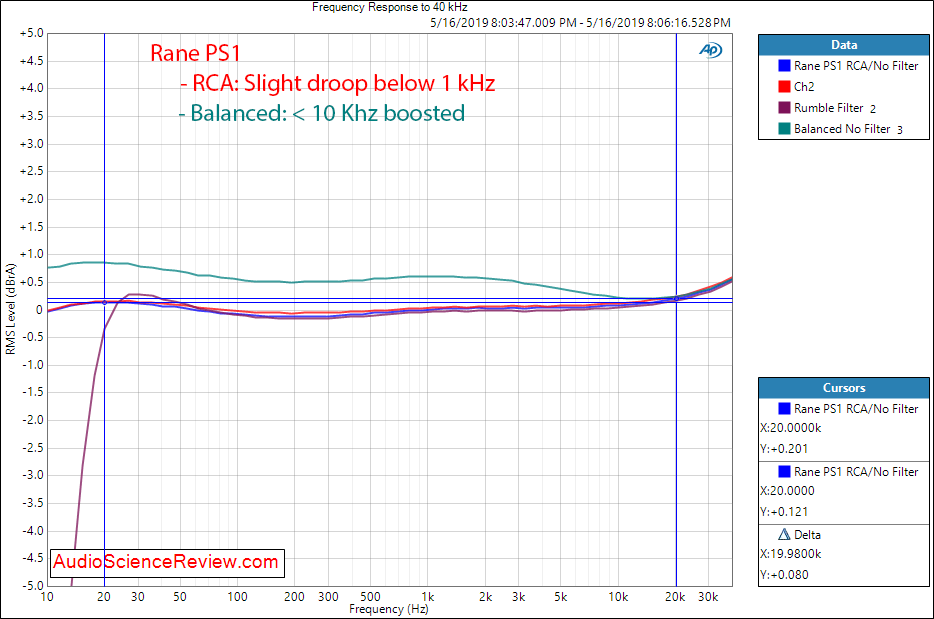The image size is (934, 619).
Task: Click the -5.0 Y-axis tick label
Action: pyautogui.click(x=32, y=586)
